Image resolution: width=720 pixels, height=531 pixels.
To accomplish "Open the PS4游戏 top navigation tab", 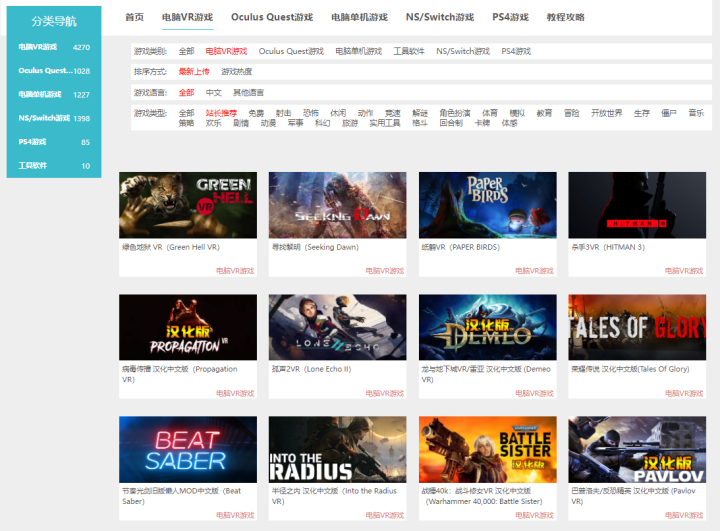I will [x=510, y=18].
